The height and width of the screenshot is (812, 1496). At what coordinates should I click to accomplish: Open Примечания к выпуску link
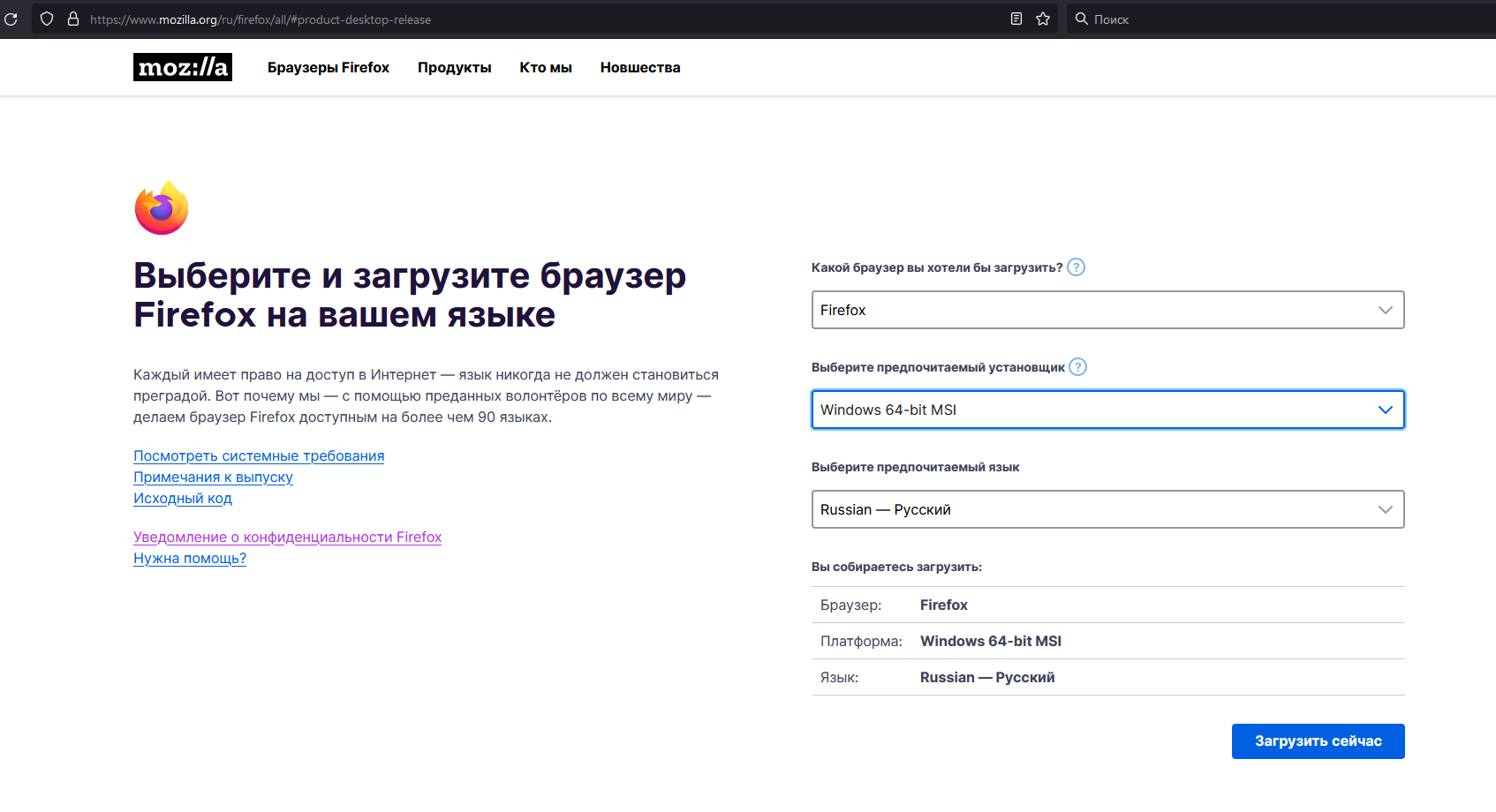pos(213,477)
